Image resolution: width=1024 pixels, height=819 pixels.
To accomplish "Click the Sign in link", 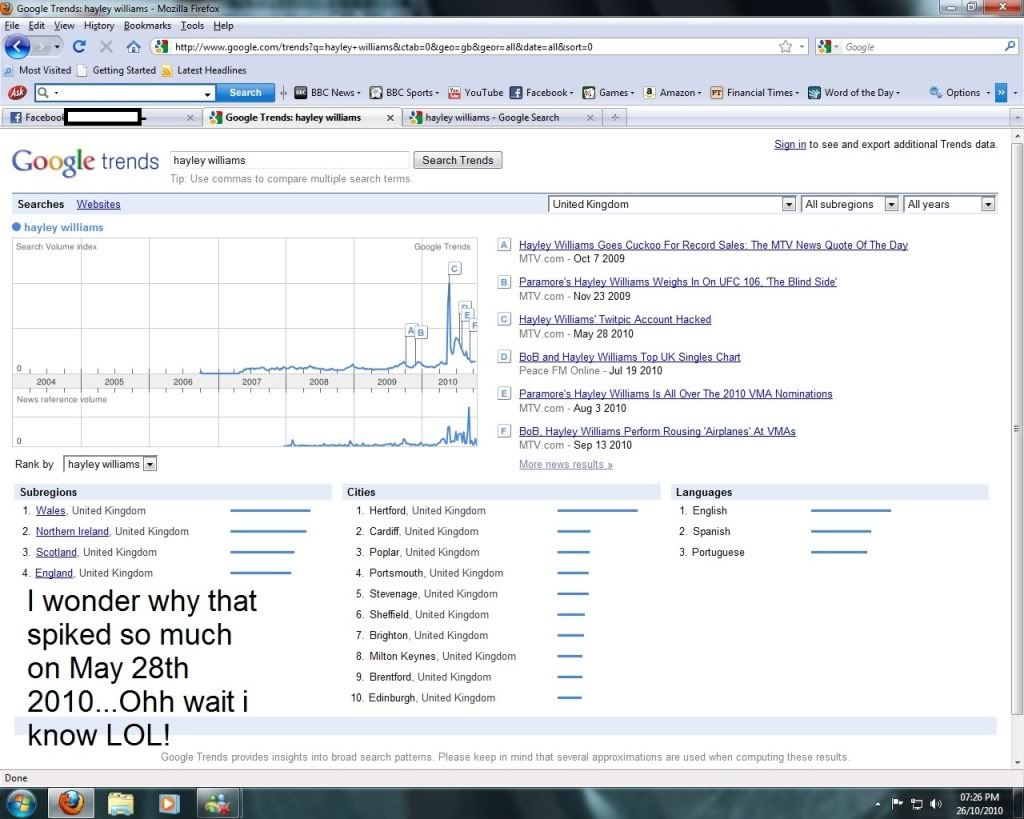I will coord(790,144).
